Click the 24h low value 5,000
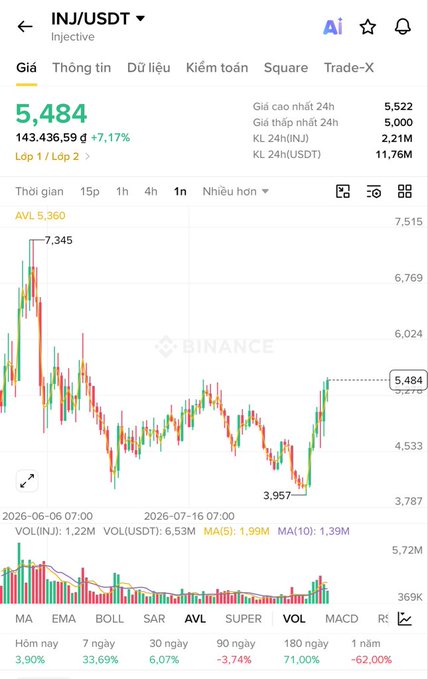The image size is (428, 679). click(x=398, y=123)
